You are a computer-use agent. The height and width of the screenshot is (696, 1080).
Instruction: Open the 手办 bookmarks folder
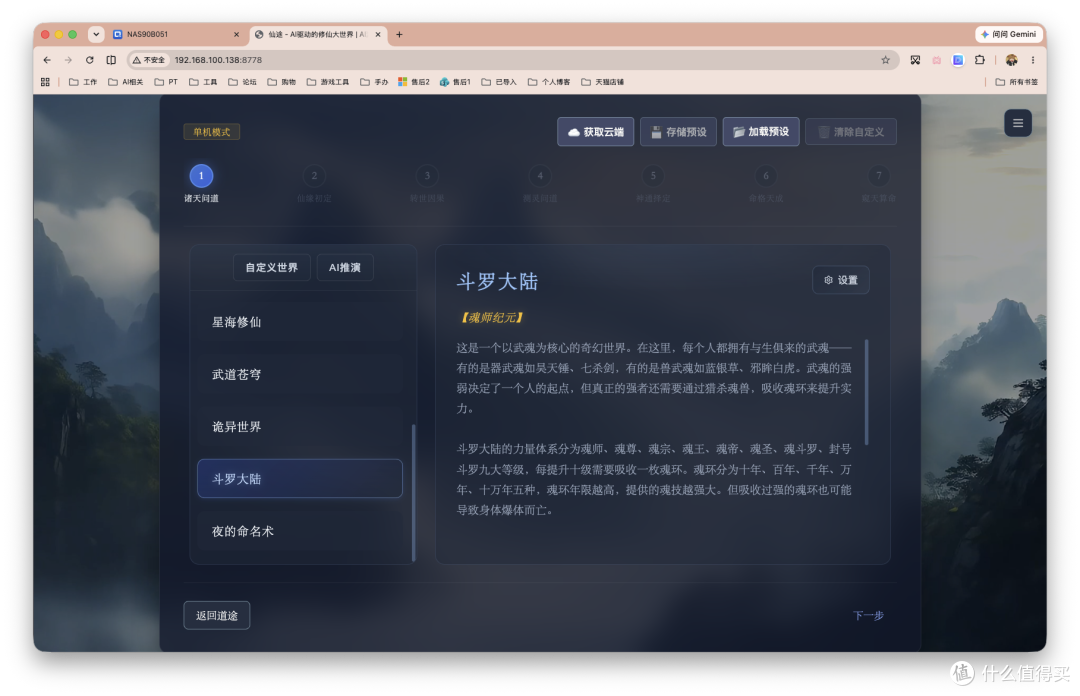pos(374,82)
